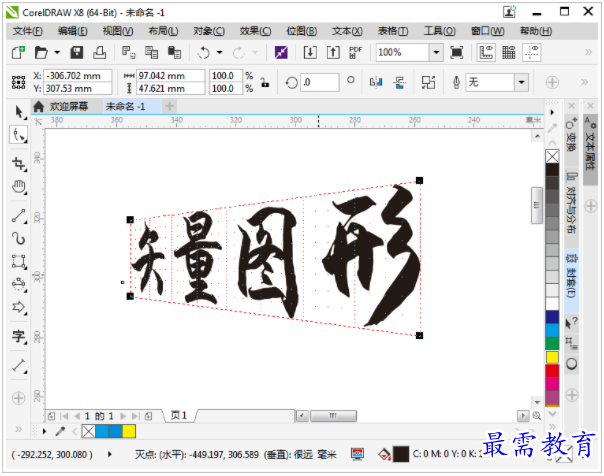Viewport: 604px width, 476px height.
Task: Open the 文件(F) menu
Action: [27, 31]
